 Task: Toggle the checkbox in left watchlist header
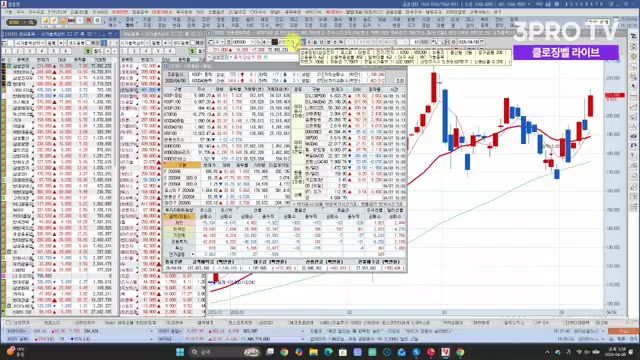click(x=88, y=43)
